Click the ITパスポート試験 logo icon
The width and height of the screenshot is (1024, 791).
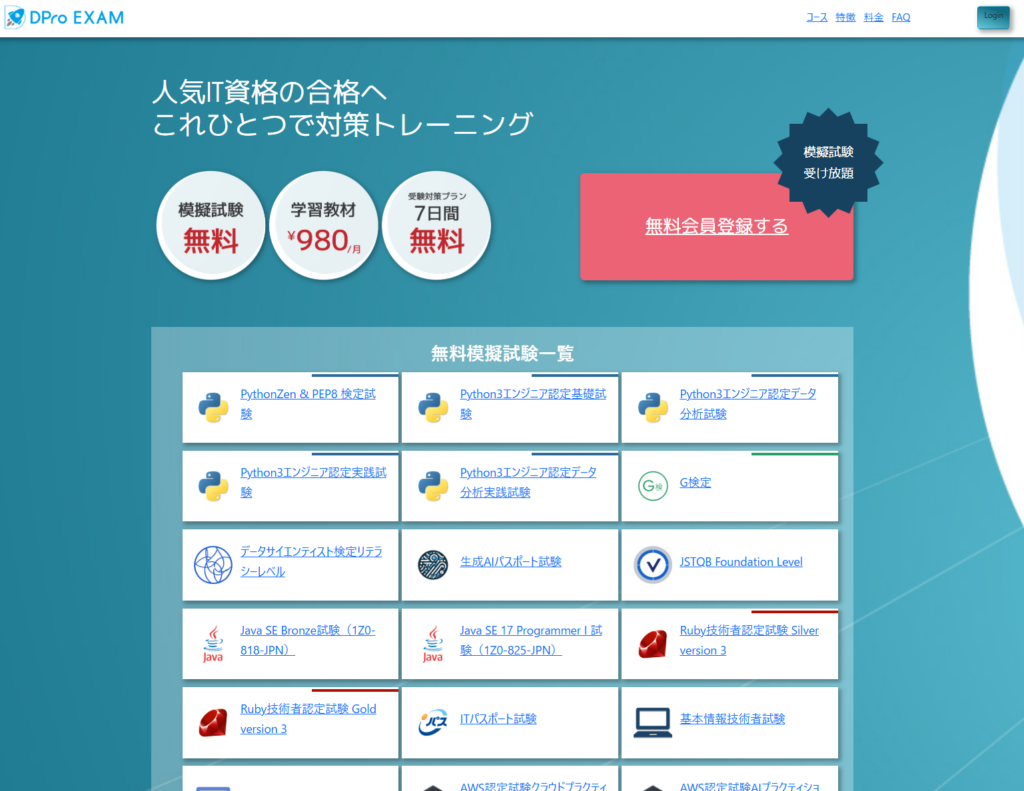[x=432, y=722]
